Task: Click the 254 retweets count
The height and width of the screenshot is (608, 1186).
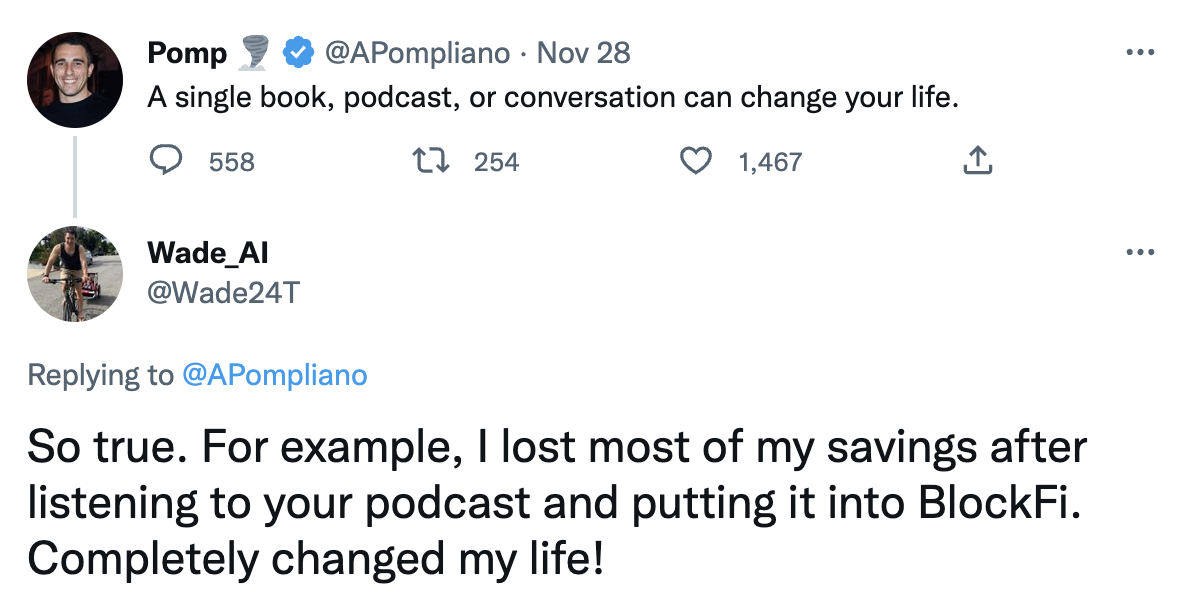Action: click(496, 162)
